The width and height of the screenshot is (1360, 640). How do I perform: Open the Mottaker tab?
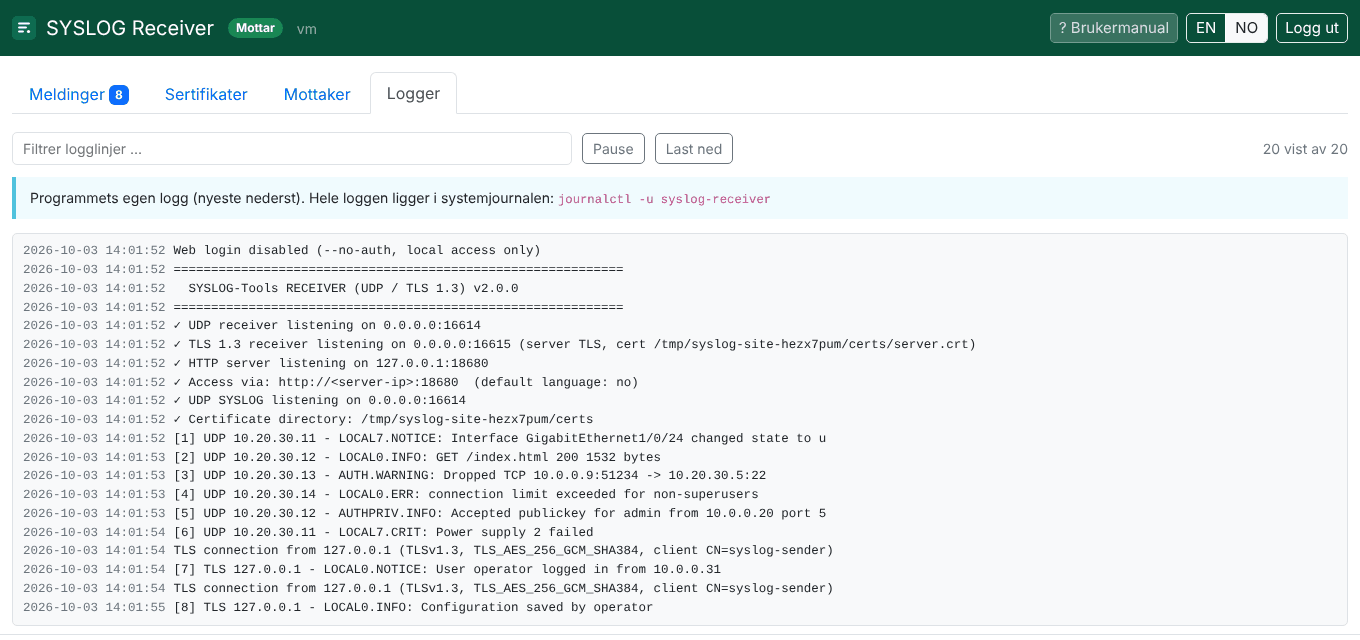tap(317, 94)
